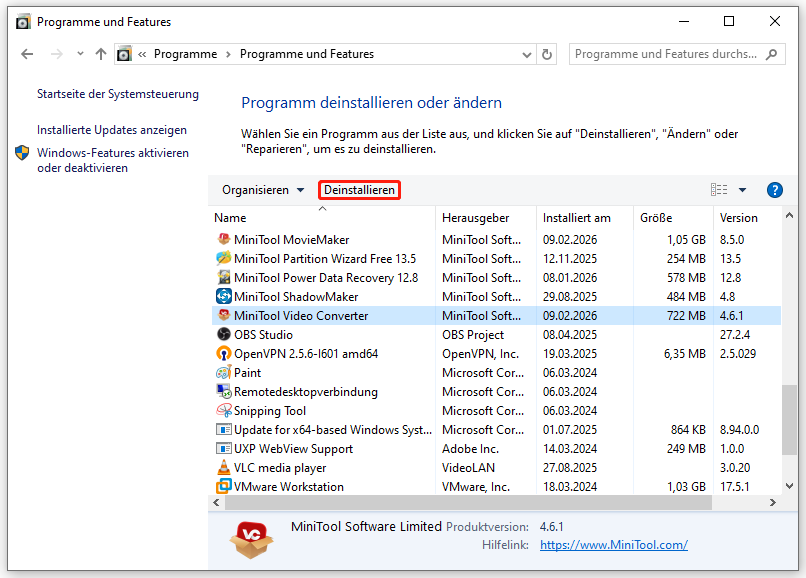
Task: Select the MiniTool ShadowMaker icon
Action: point(224,297)
